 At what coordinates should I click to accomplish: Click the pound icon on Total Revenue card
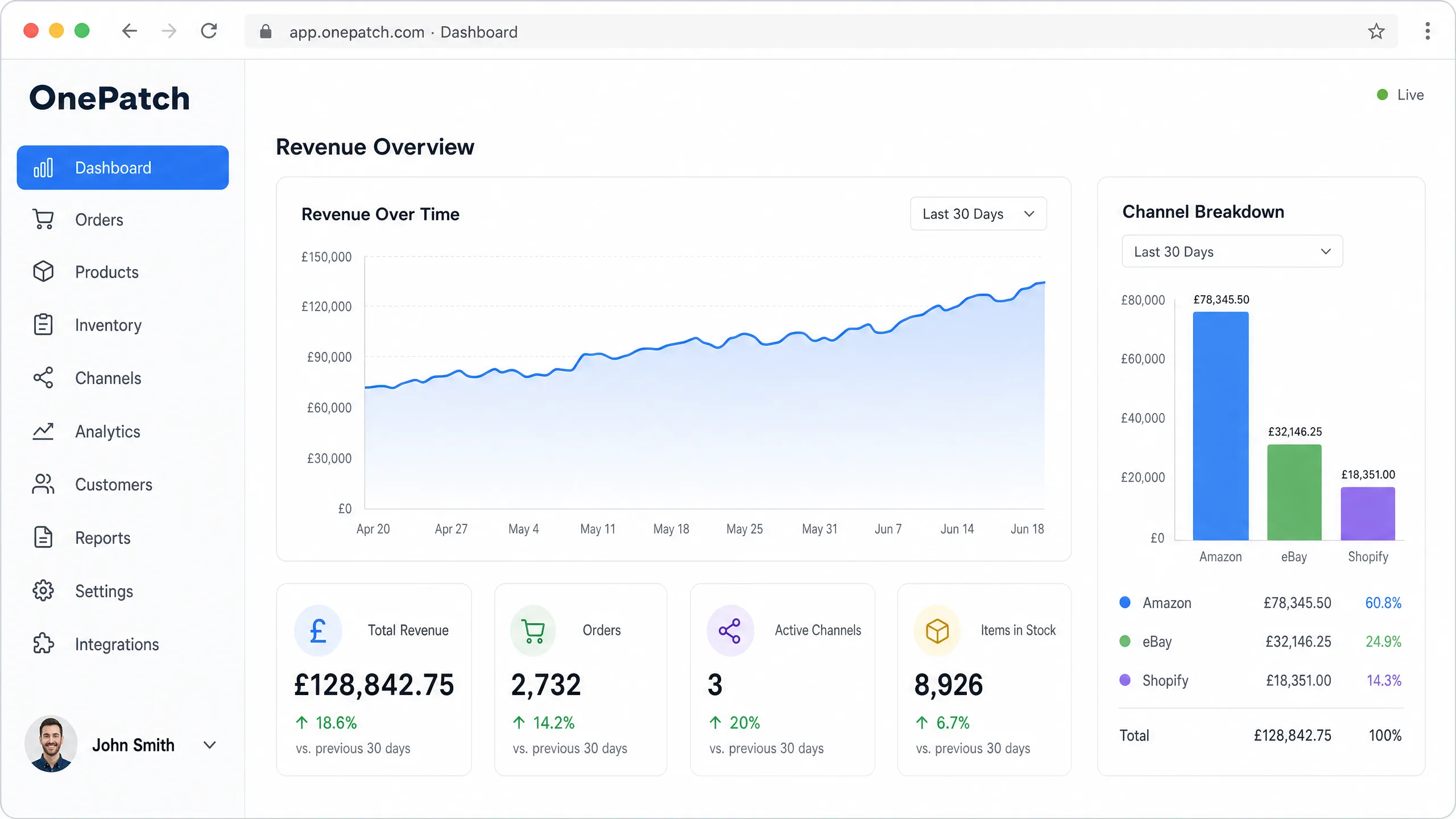pyautogui.click(x=318, y=630)
